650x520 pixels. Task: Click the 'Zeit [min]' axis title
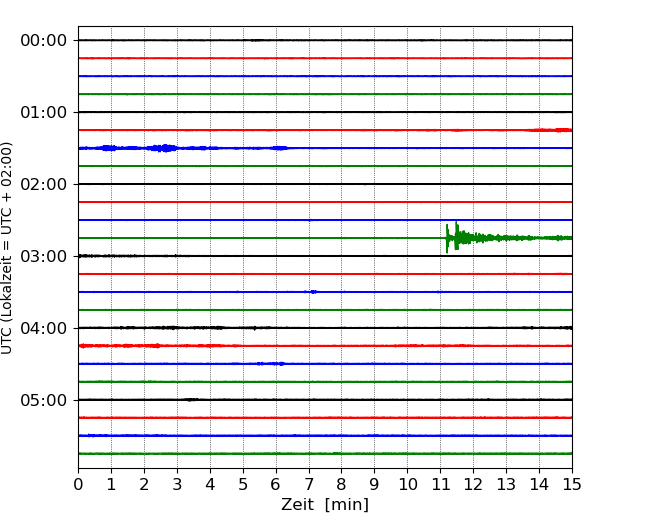pos(325,505)
